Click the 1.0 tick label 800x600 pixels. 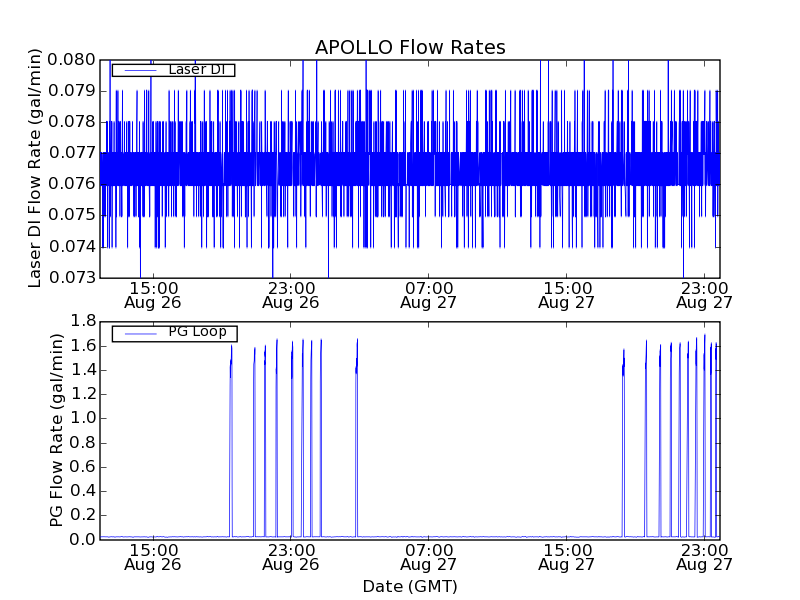[x=83, y=418]
